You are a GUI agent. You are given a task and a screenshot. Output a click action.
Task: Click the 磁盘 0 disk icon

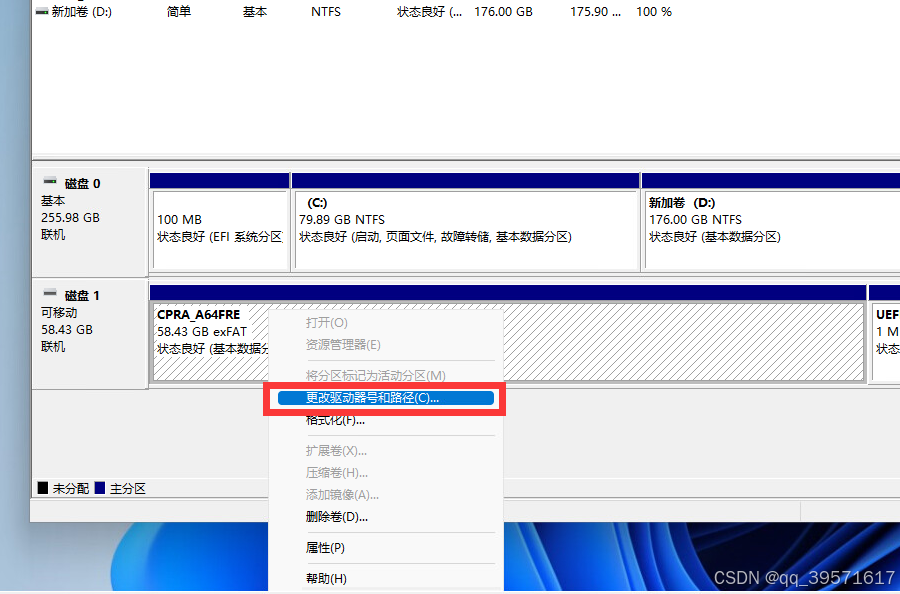51,181
